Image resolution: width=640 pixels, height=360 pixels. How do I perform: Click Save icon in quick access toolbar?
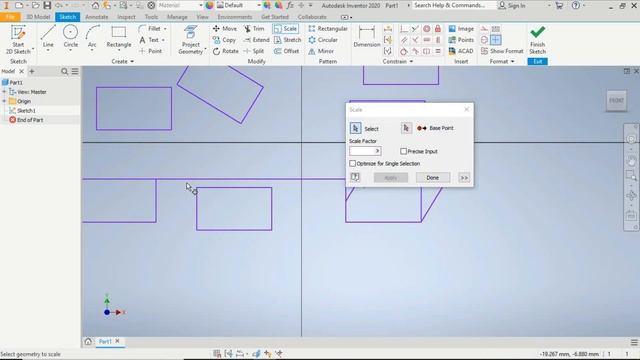47,5
